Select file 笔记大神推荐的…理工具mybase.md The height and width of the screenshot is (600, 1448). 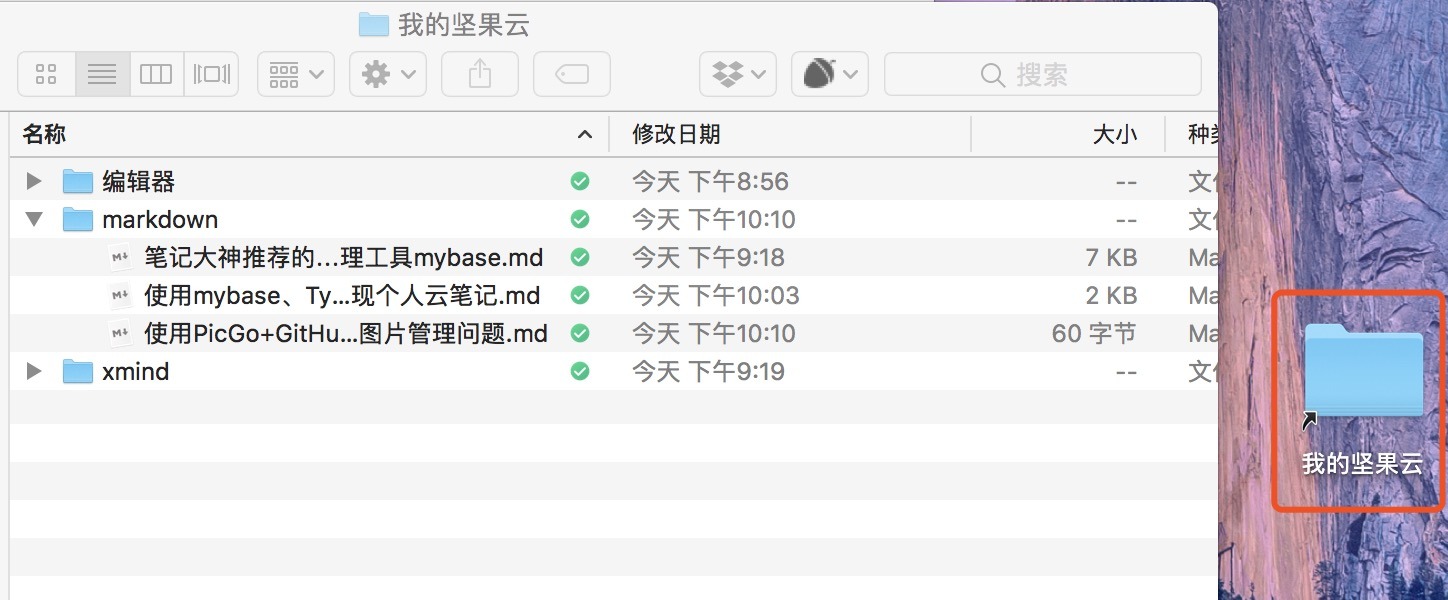coord(344,257)
